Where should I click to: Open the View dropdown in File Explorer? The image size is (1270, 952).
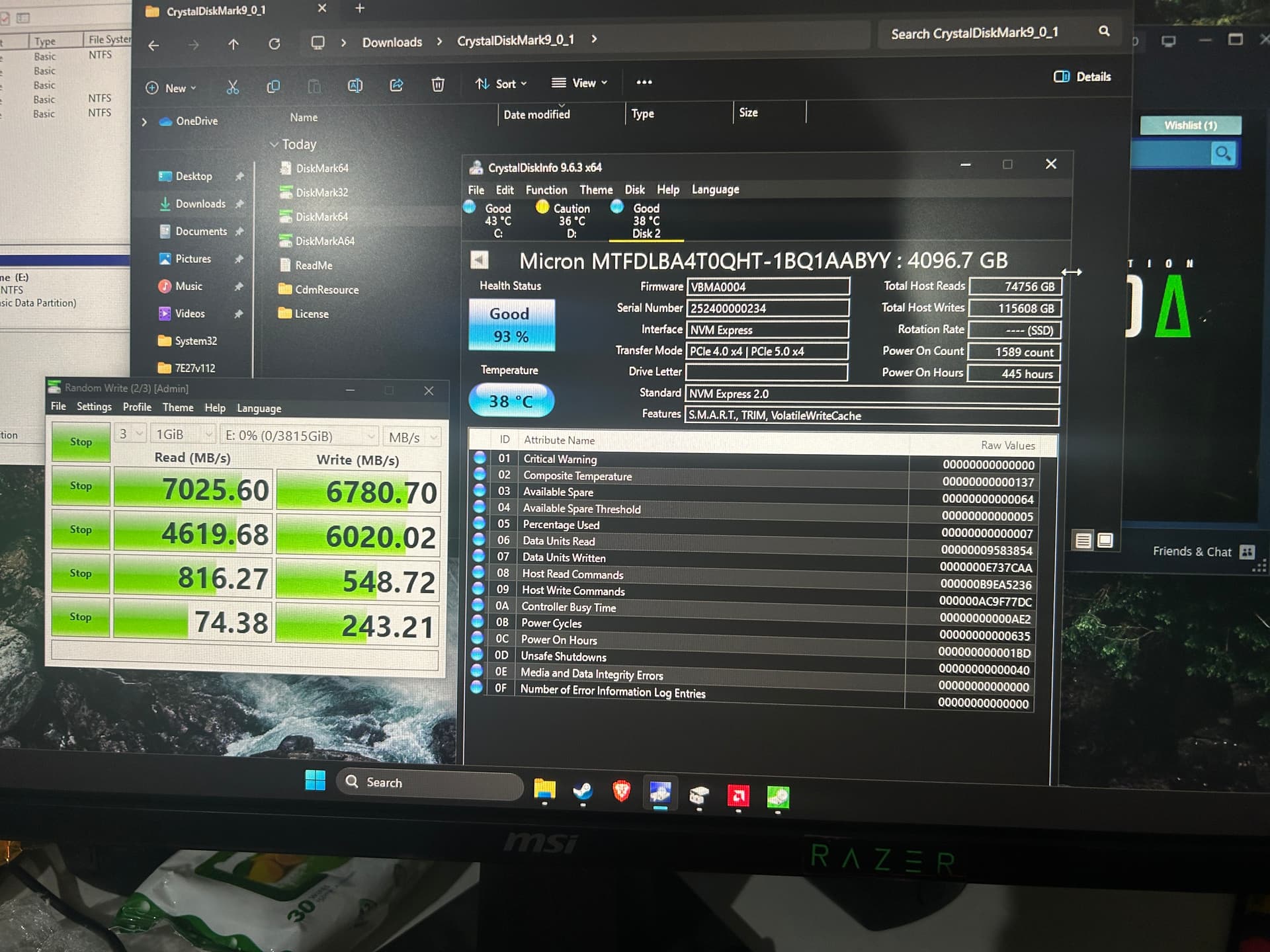coord(579,83)
